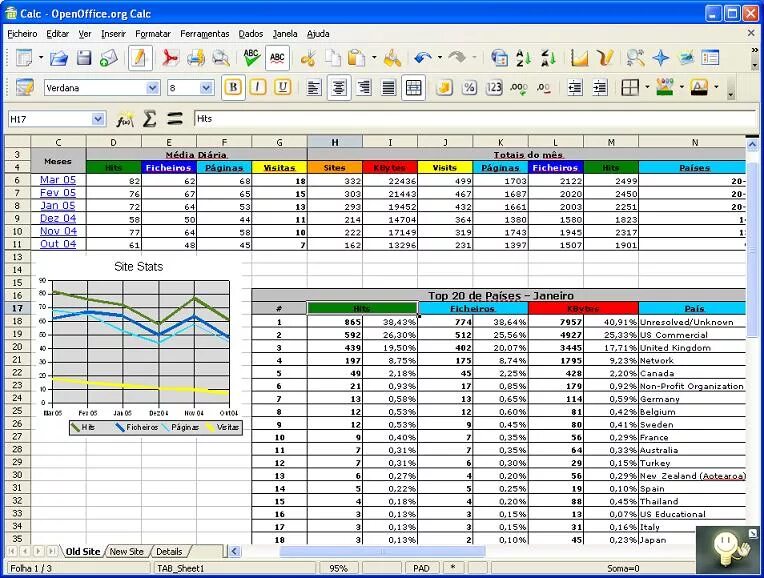764x578 pixels.
Task: Open the Inserir menu
Action: click(x=114, y=34)
